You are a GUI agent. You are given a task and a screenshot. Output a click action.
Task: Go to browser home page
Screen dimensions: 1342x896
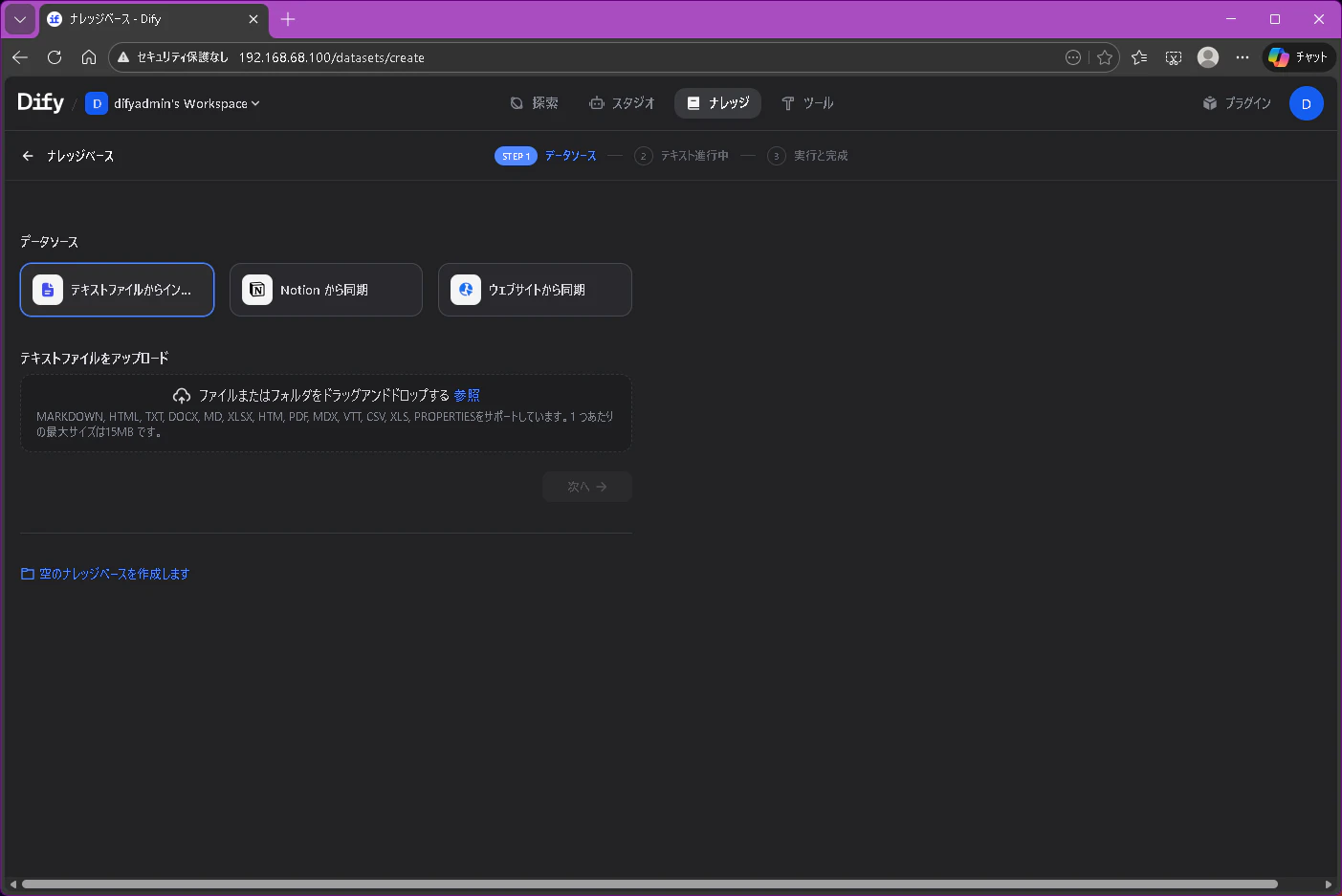pyautogui.click(x=89, y=57)
